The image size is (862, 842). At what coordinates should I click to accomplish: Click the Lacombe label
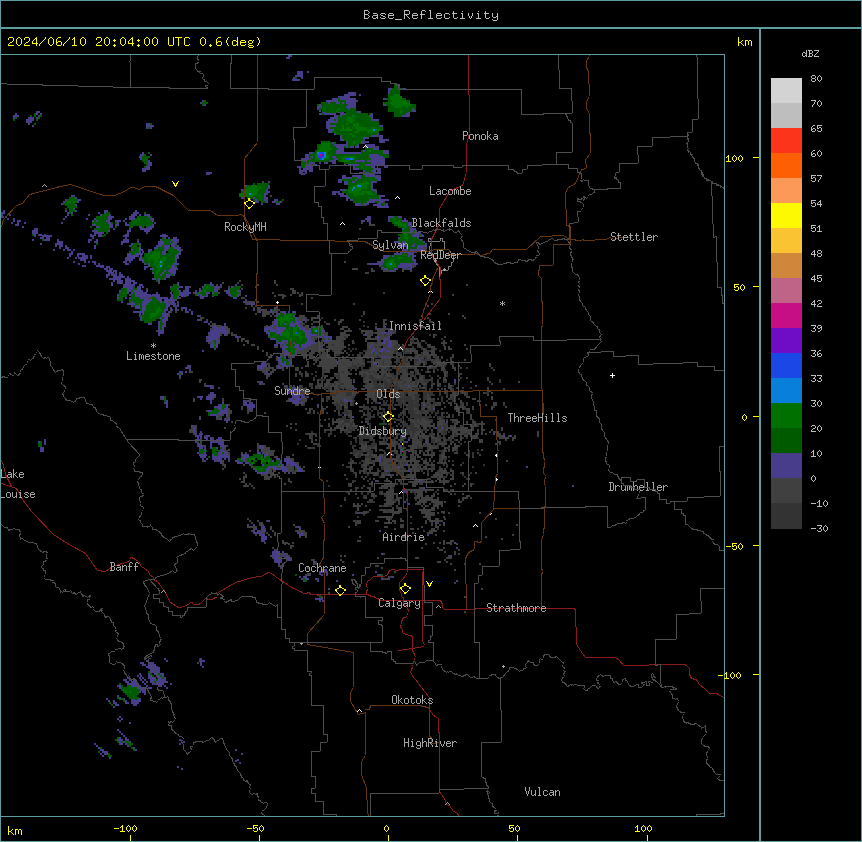pos(450,191)
